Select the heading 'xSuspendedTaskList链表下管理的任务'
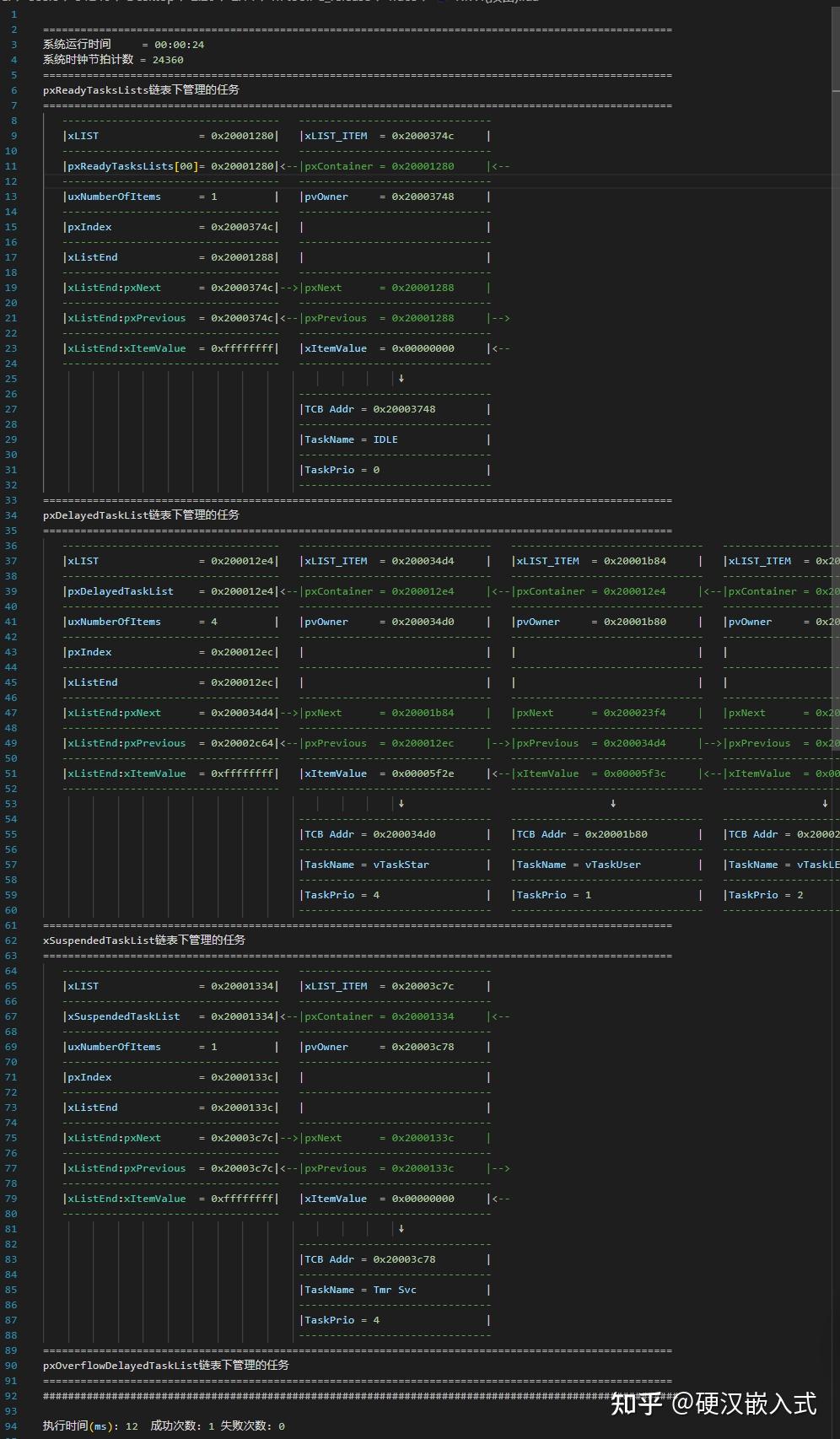Viewport: 840px width, 1439px height. tap(144, 940)
